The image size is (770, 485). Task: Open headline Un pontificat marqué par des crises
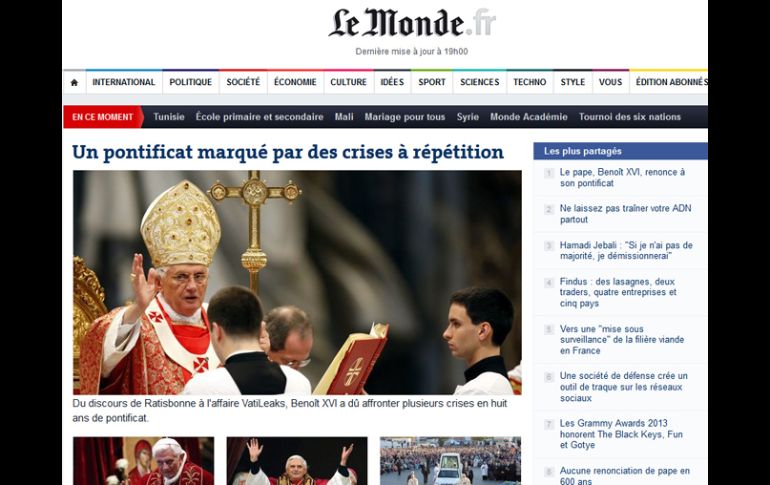coord(288,152)
